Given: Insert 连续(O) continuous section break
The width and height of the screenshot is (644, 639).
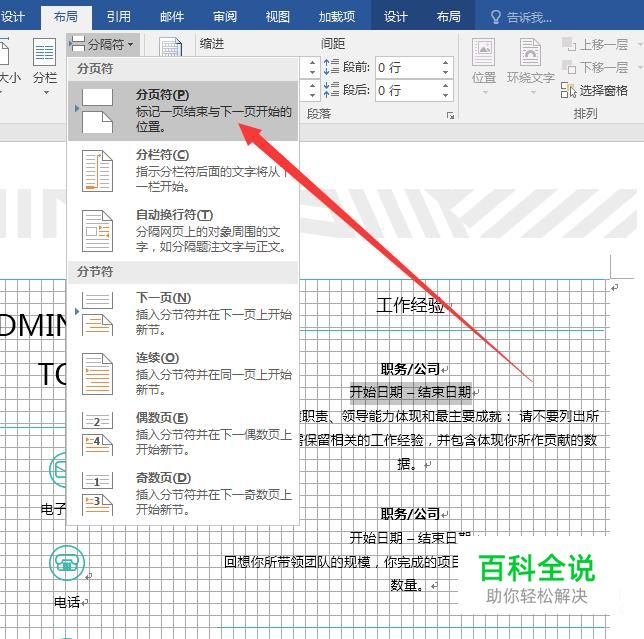Looking at the screenshot, I should pyautogui.click(x=183, y=374).
